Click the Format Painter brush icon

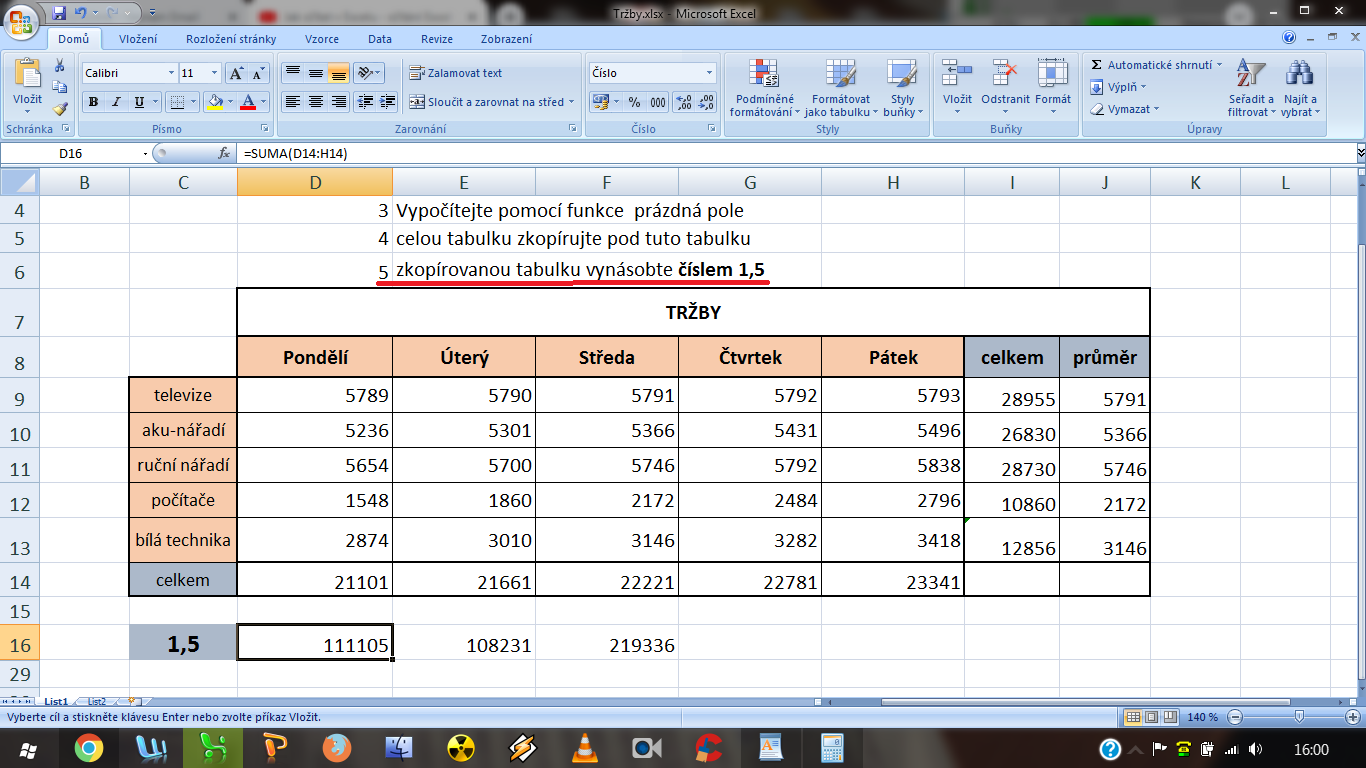60,109
